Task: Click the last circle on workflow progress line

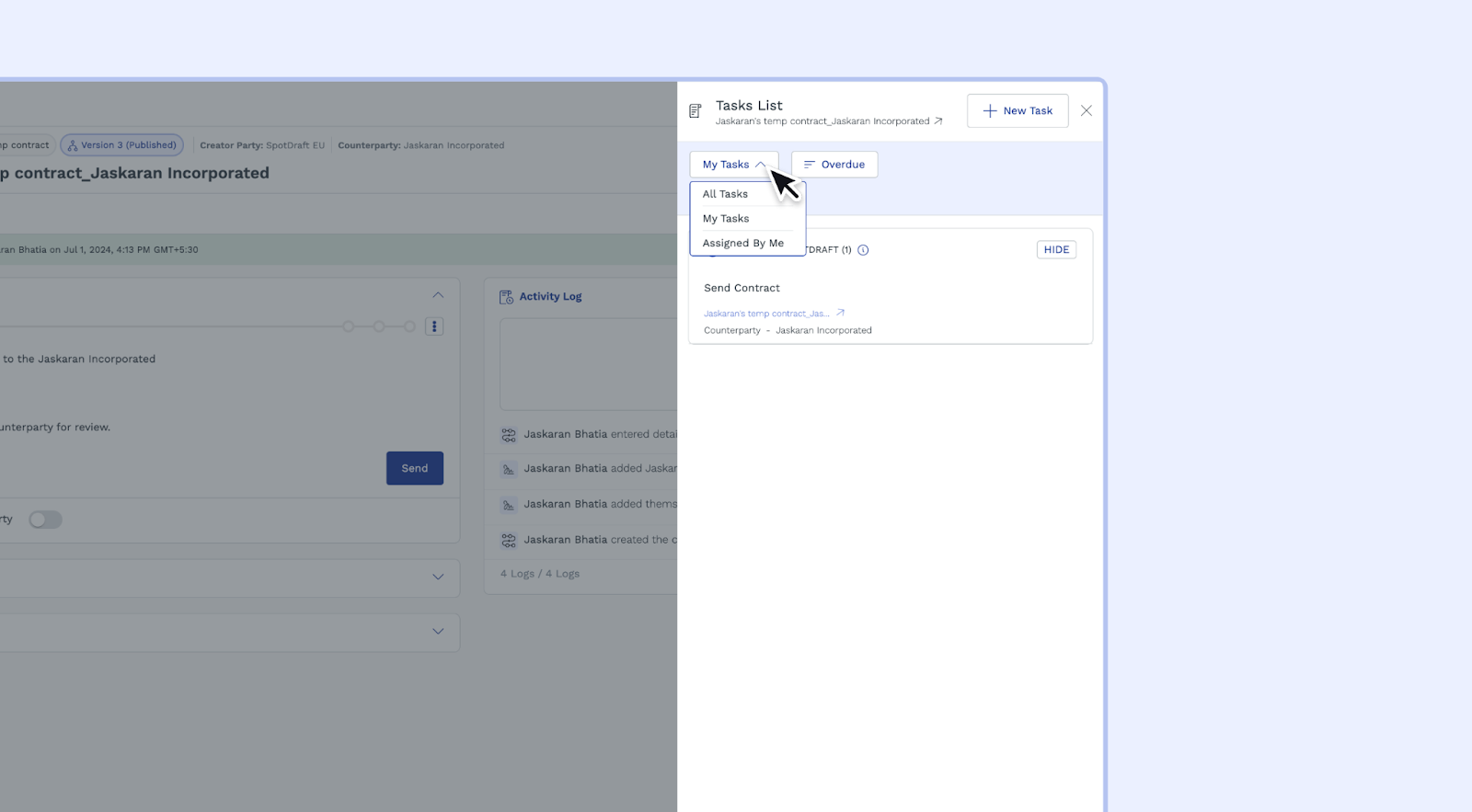Action: tap(409, 326)
